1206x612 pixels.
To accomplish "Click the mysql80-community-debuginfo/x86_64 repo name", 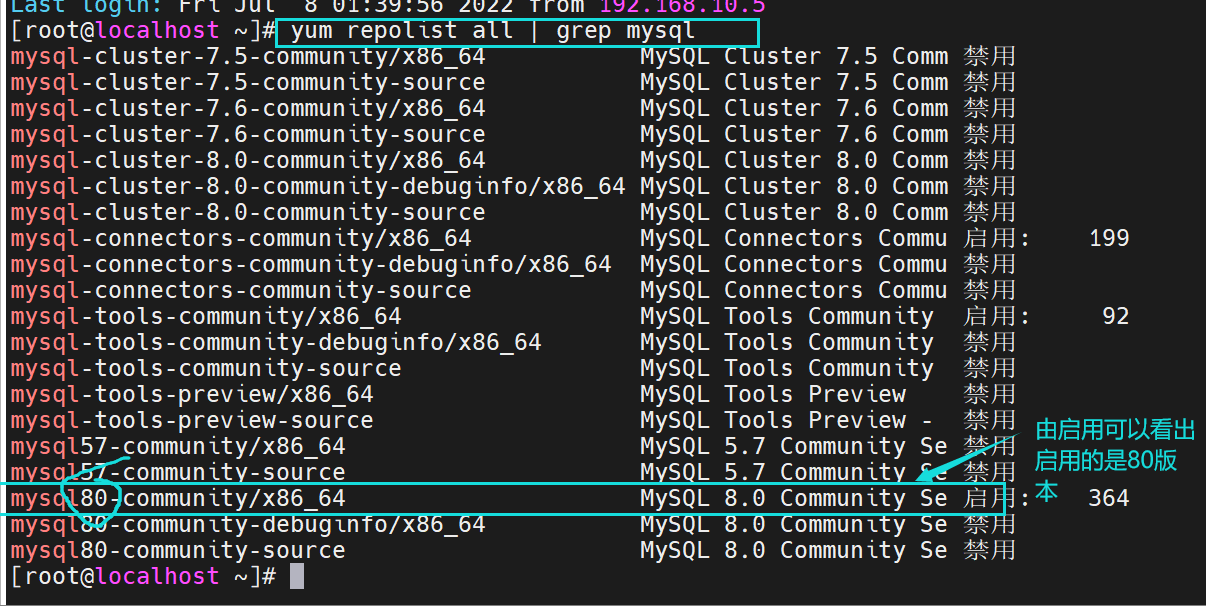I will coord(247,524).
